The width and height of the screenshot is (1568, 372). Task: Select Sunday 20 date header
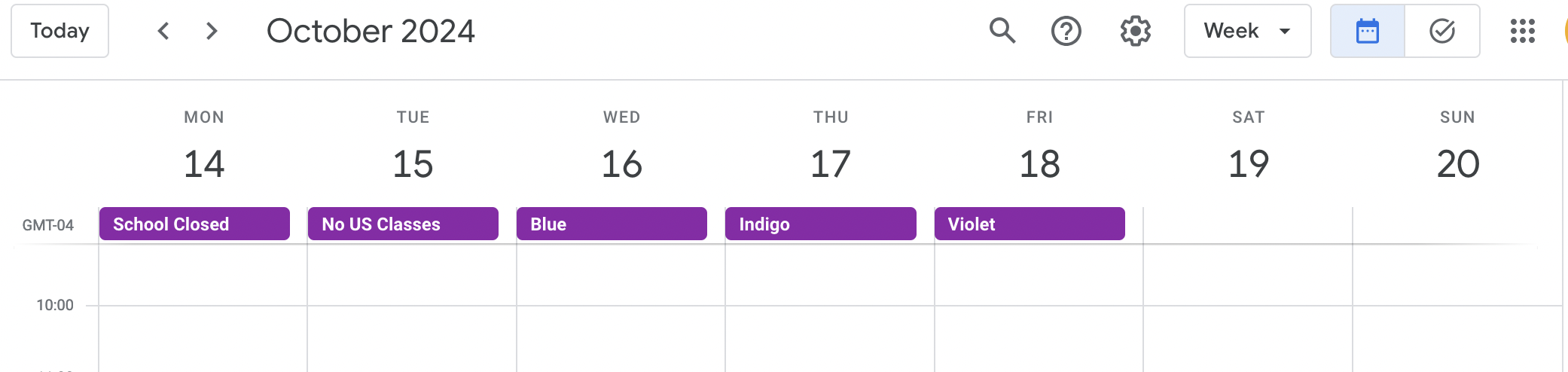click(x=1457, y=163)
